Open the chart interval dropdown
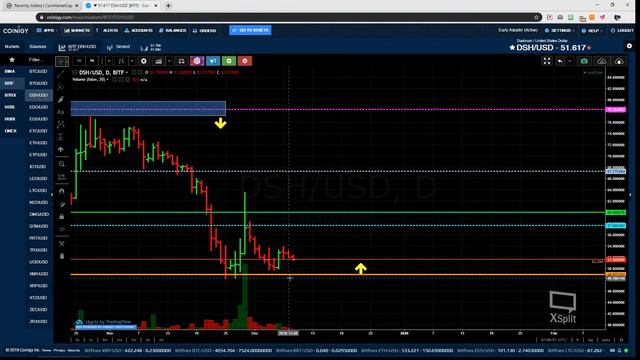Image resolution: width=640 pixels, height=360 pixels. point(109,61)
